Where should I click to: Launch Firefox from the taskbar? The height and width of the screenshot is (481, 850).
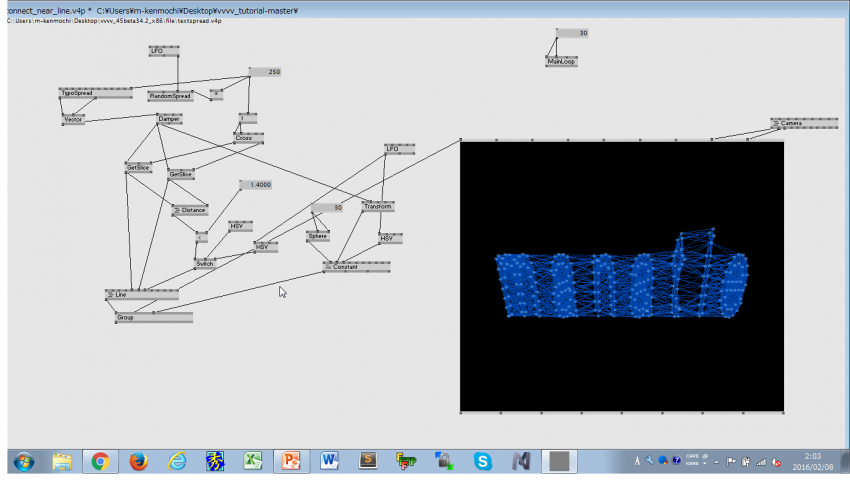(139, 461)
